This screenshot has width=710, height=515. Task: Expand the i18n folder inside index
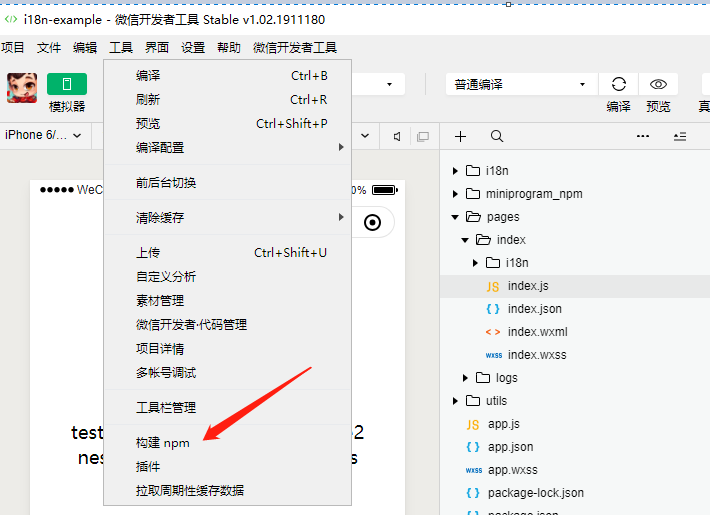point(475,263)
